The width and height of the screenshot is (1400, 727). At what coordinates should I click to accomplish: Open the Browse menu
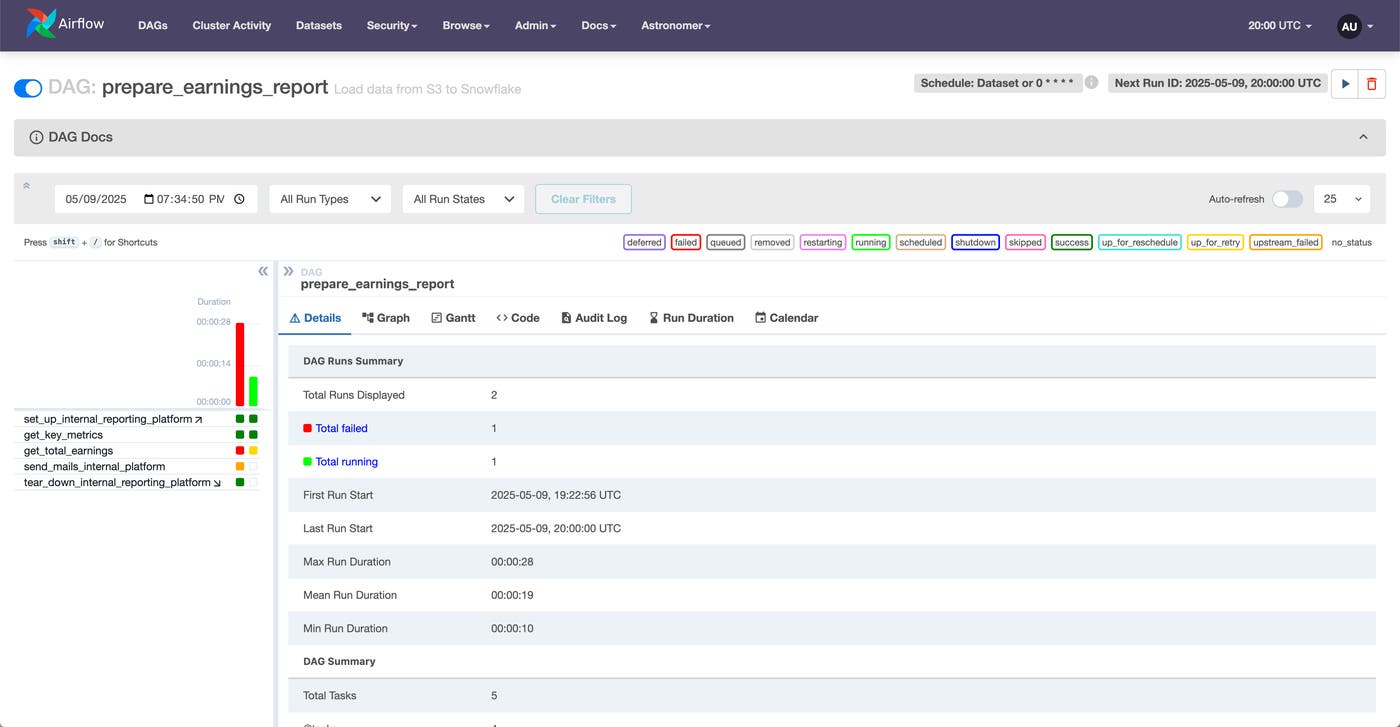tap(466, 26)
